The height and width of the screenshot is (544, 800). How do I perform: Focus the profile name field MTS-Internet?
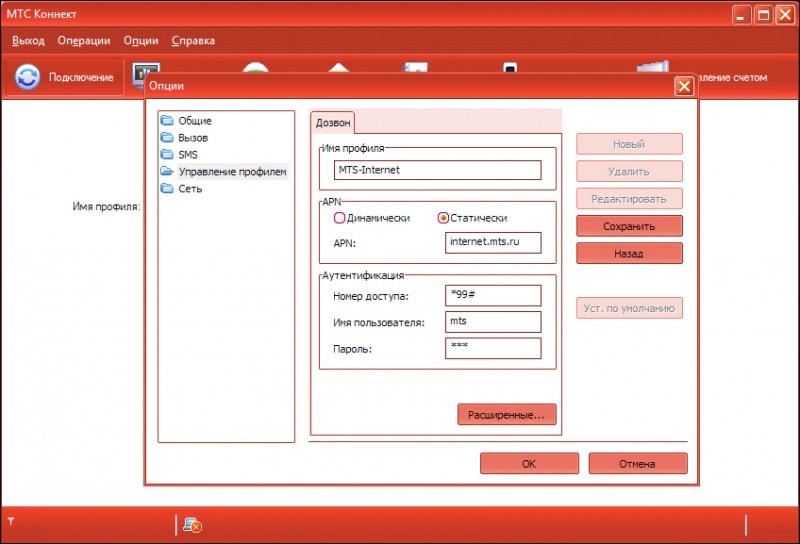pyautogui.click(x=437, y=170)
